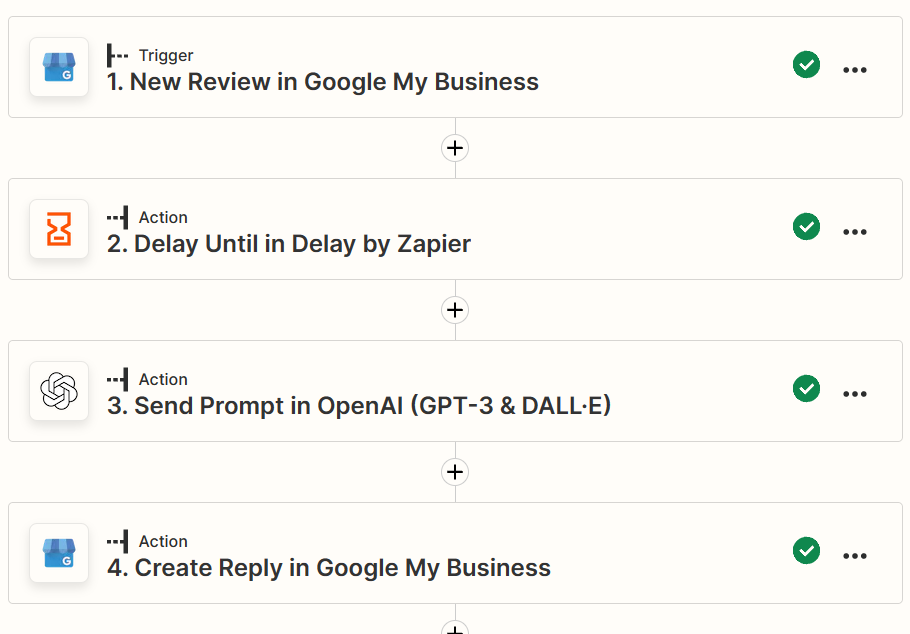Screen dimensions: 910x634
Task: Click the Google My Business icon on step 4
Action: [59, 554]
